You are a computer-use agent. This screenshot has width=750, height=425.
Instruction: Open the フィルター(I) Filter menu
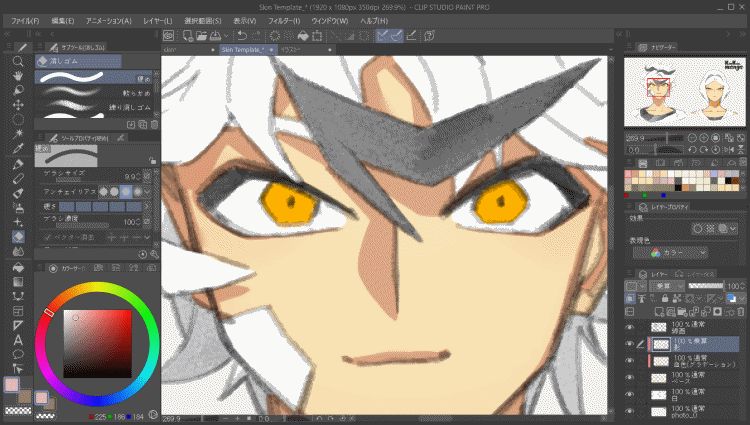tap(284, 21)
